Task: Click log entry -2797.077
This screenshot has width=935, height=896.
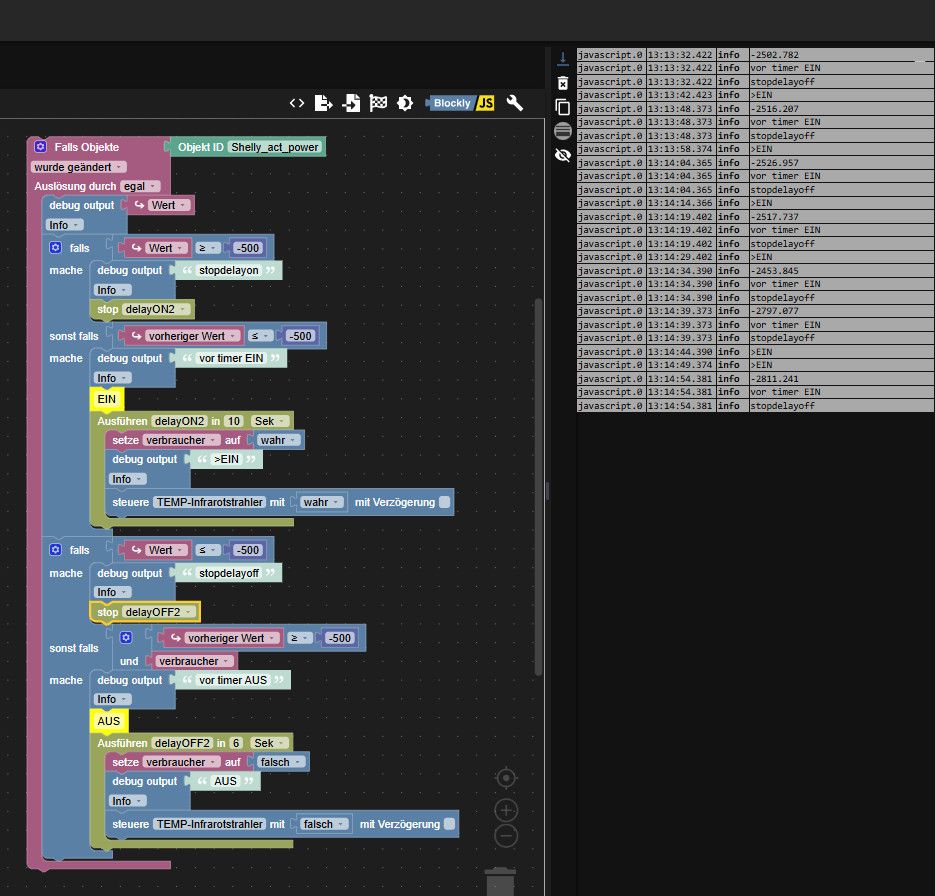Action: (774, 311)
